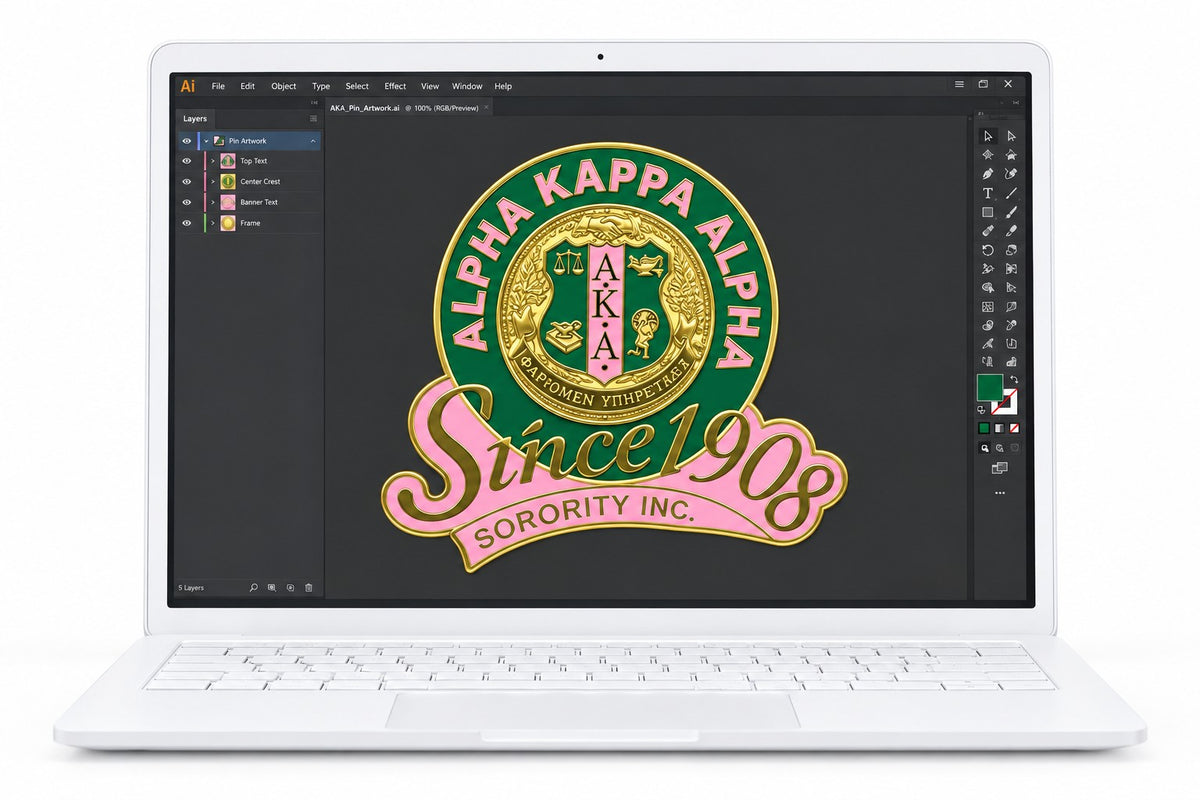Screen dimensions: 1200x800
Task: Click the green Fill color box
Action: 990,386
